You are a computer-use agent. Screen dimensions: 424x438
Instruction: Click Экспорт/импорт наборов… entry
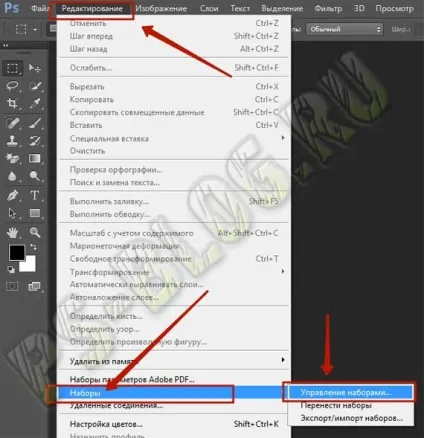click(351, 418)
